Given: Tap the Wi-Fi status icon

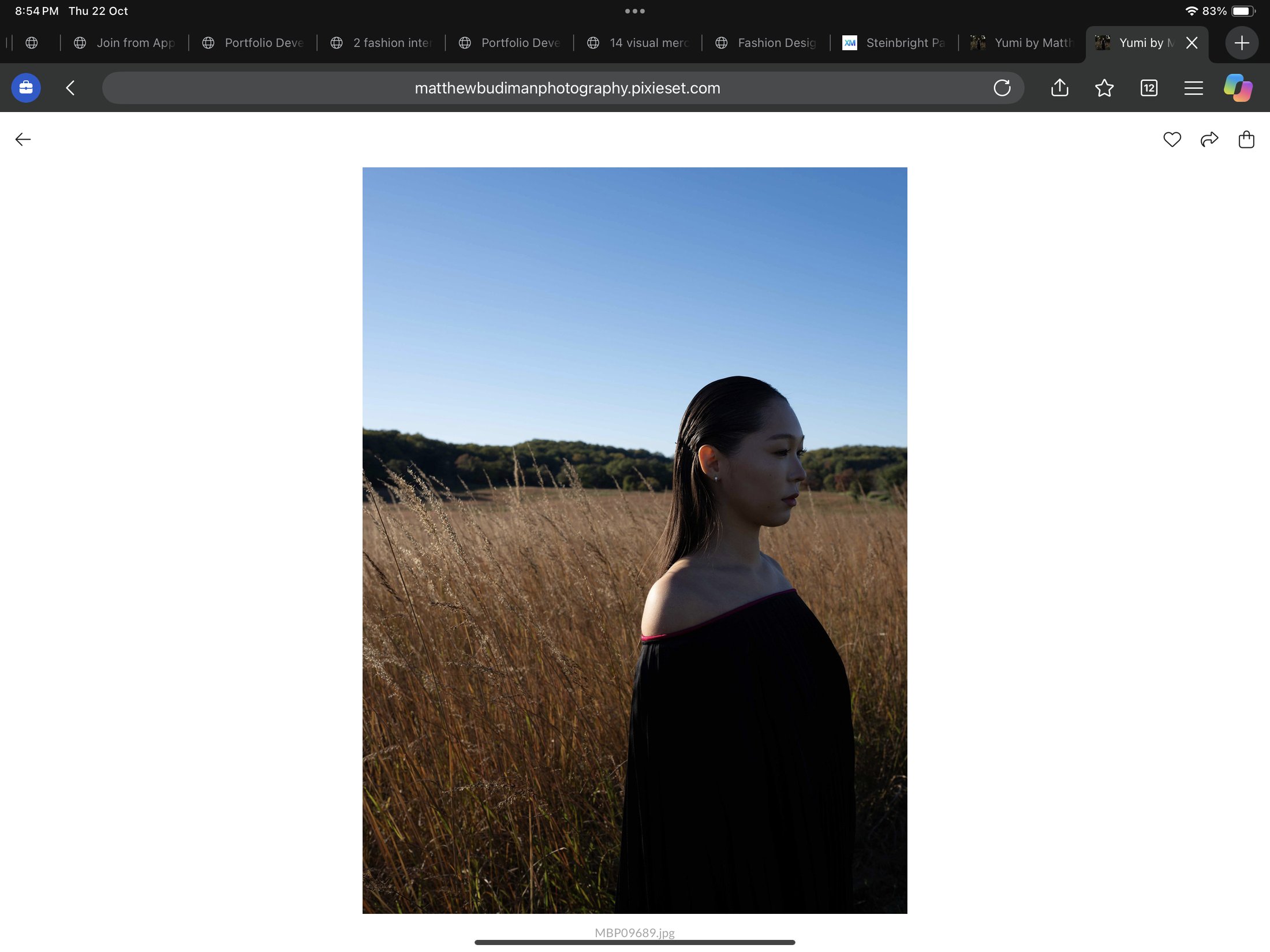Looking at the screenshot, I should (1191, 11).
